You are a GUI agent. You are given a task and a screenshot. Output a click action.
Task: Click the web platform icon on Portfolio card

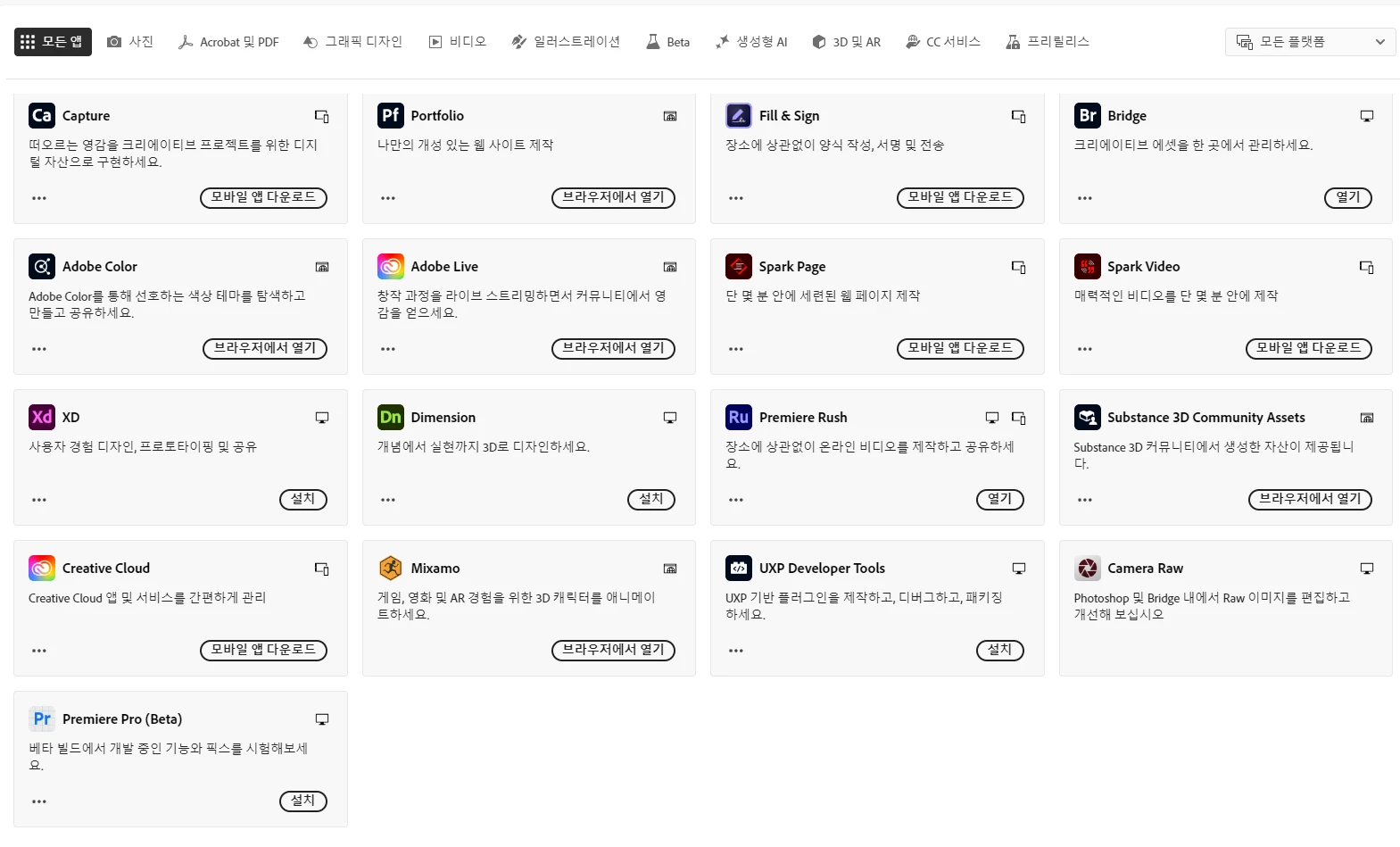tap(670, 116)
